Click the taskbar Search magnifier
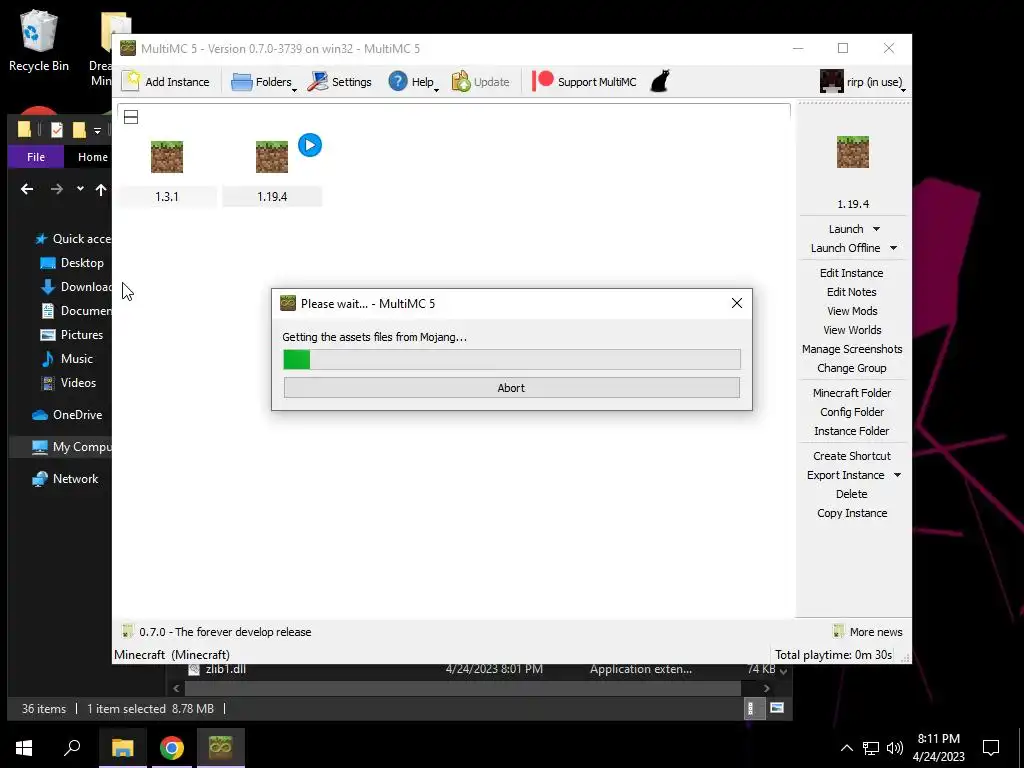Viewport: 1024px width, 768px height. 72,747
